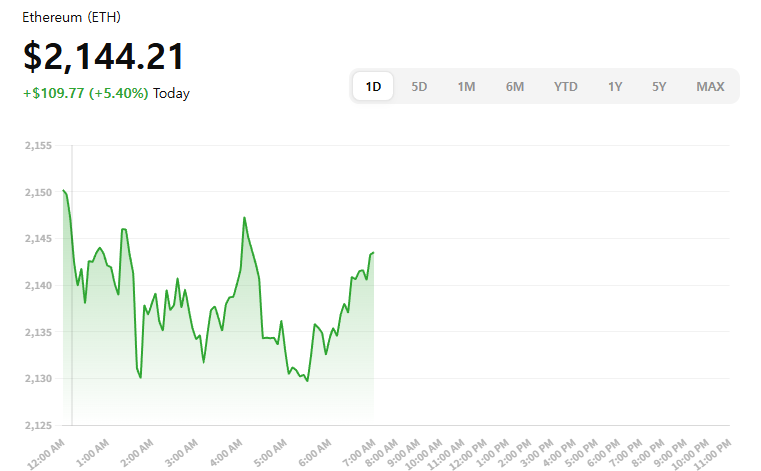Switch chart to 6M range
This screenshot has width=761, height=471.
pyautogui.click(x=514, y=86)
